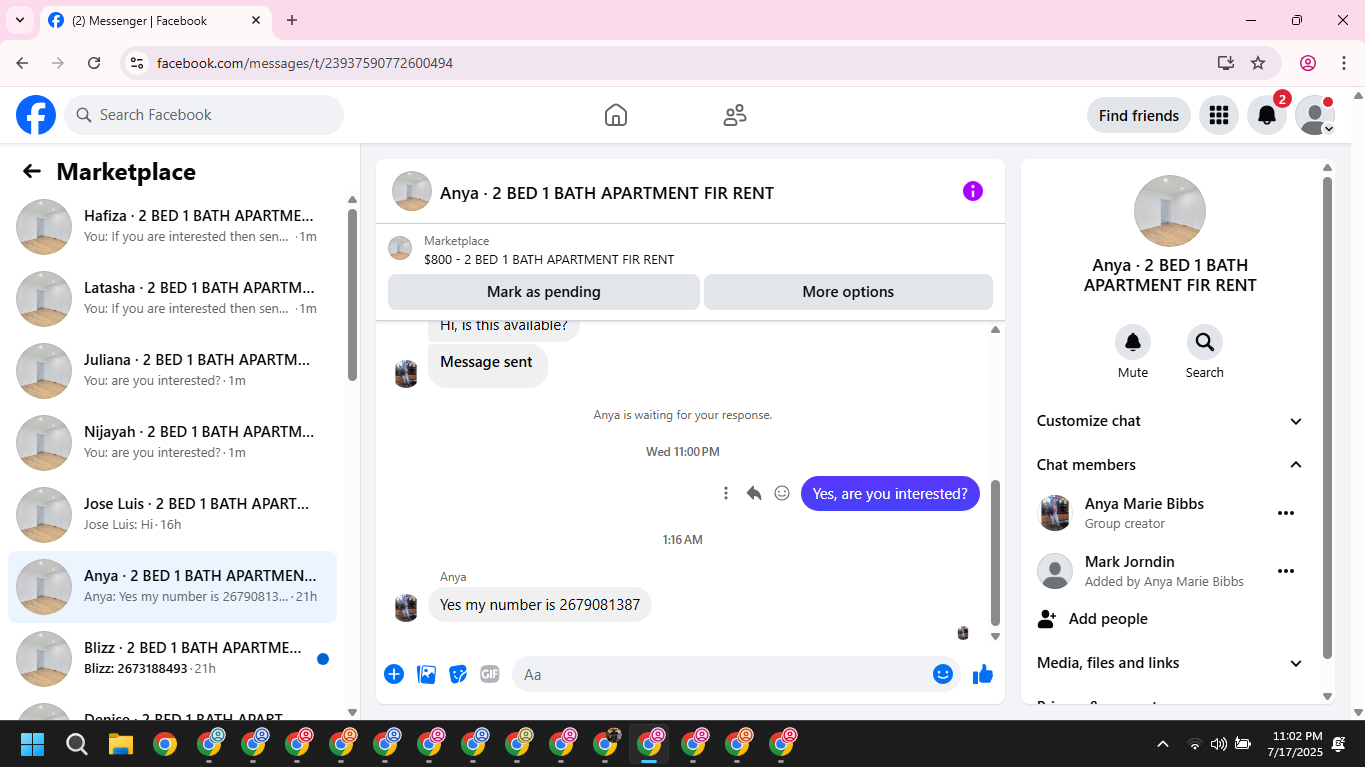The width and height of the screenshot is (1365, 767).
Task: Reply to 'Yes, are you interested?' message
Action: (754, 493)
